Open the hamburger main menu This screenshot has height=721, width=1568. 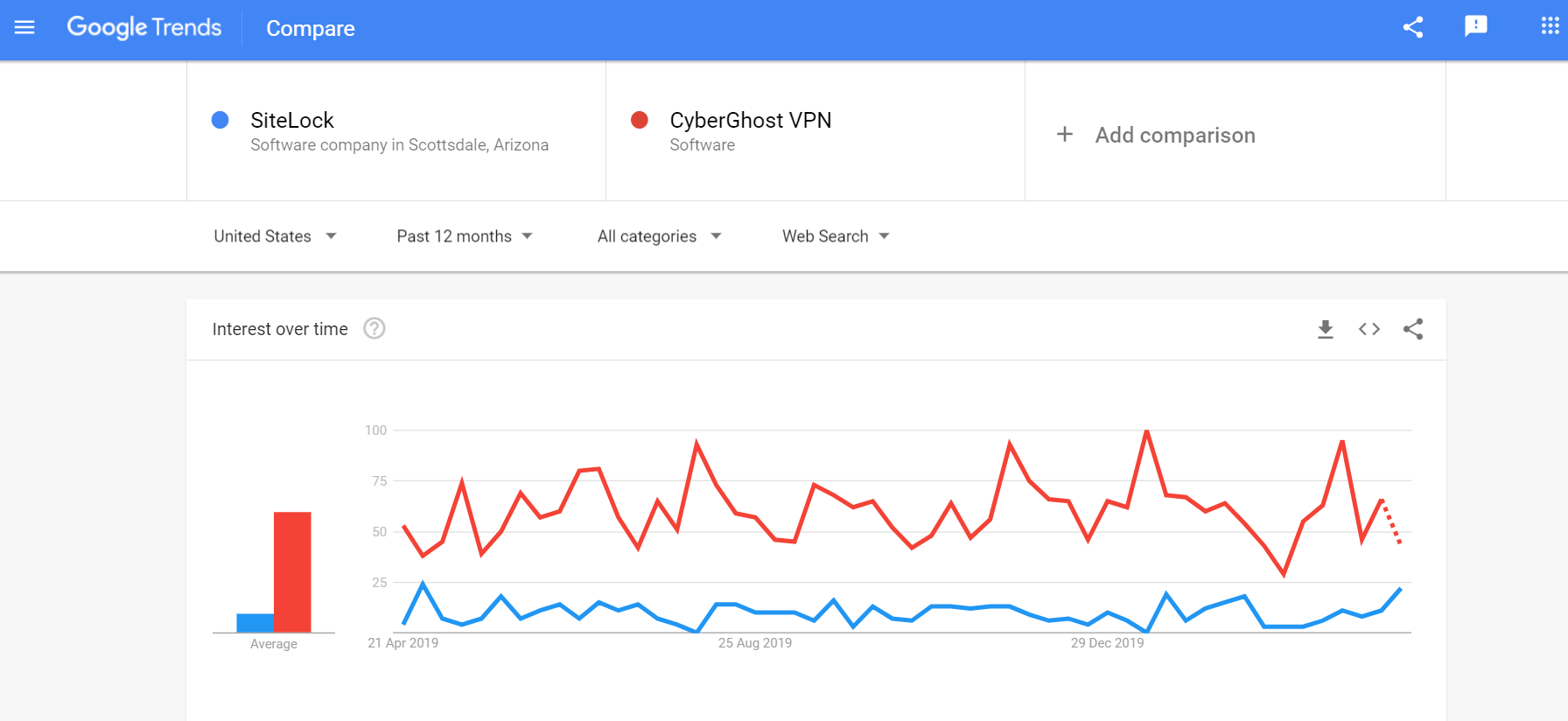(x=24, y=27)
